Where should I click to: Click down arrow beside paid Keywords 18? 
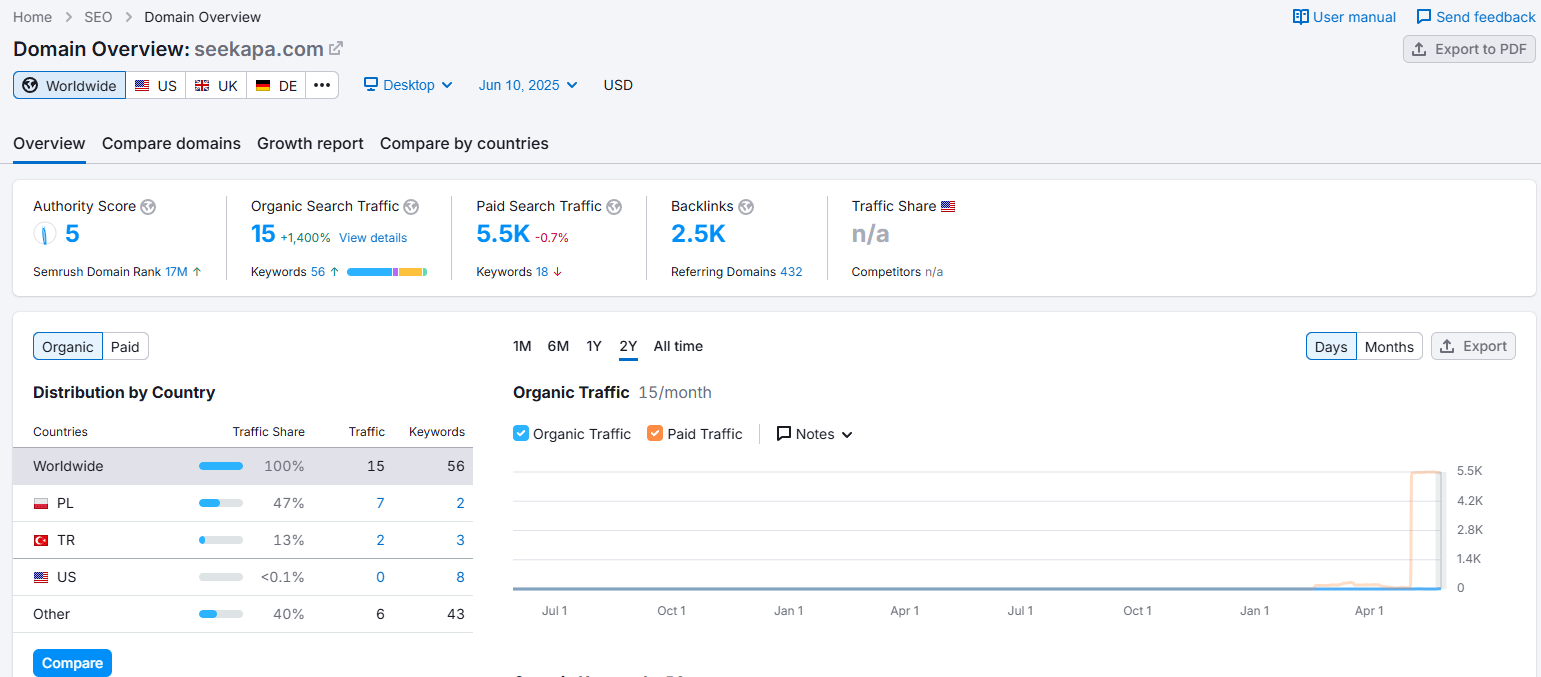[x=557, y=271]
